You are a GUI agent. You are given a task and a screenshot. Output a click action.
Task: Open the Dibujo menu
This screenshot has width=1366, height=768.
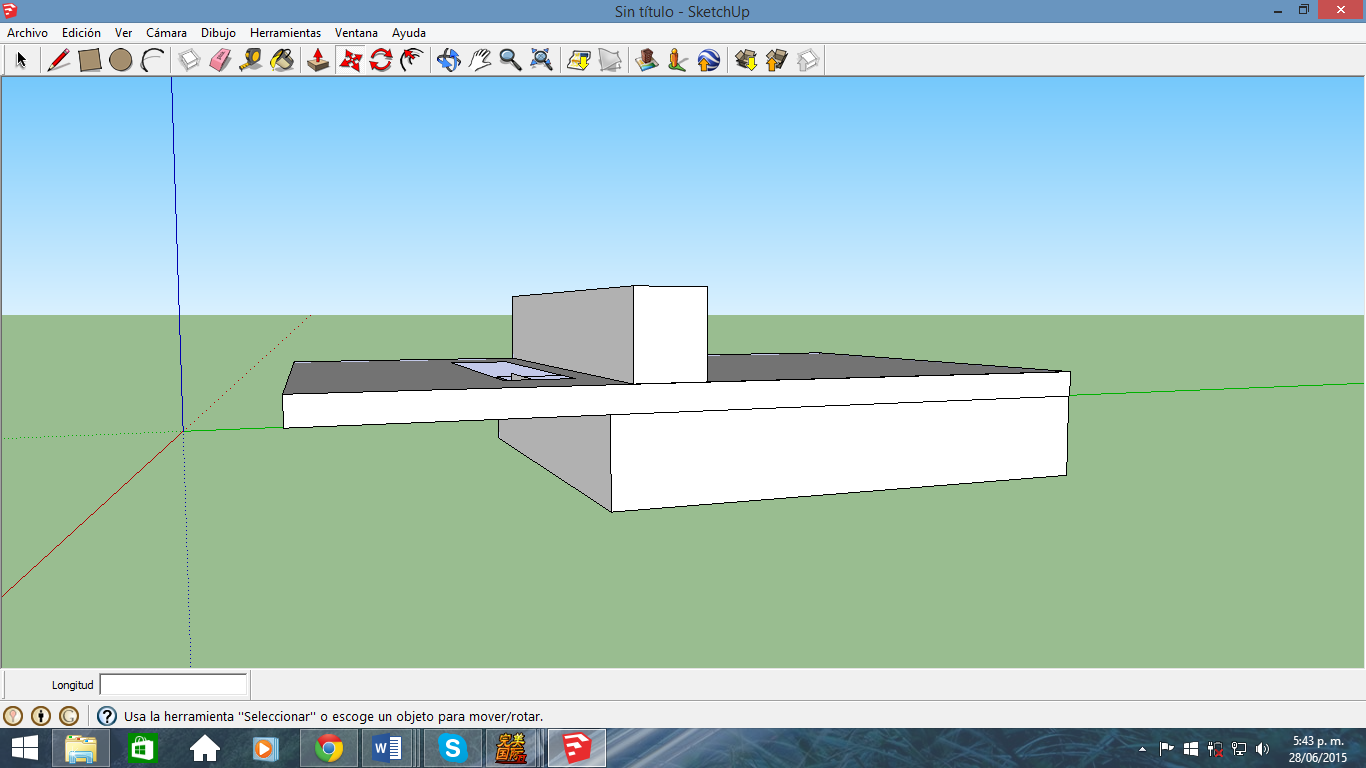[218, 33]
